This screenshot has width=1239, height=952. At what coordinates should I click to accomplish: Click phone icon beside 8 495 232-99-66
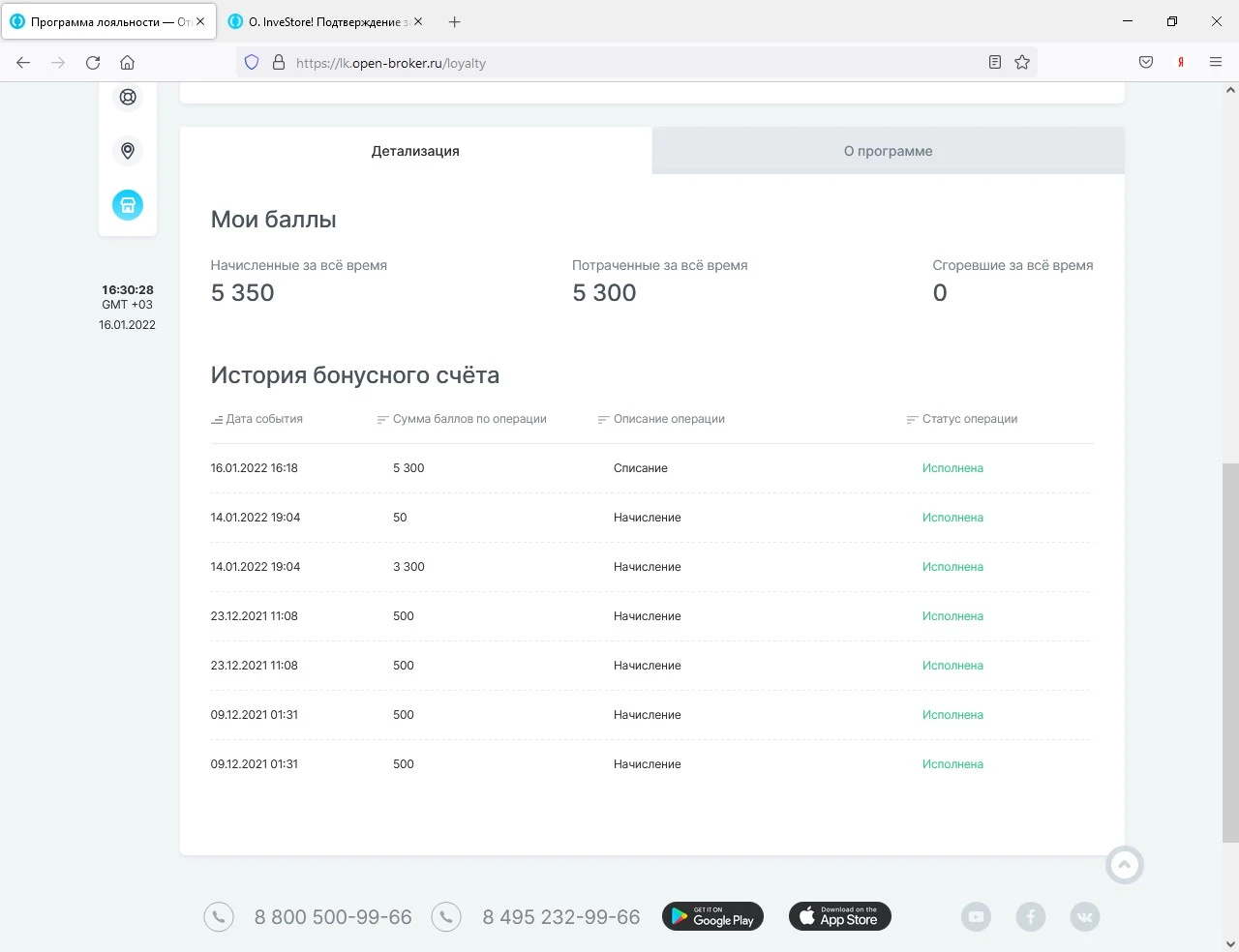446,917
